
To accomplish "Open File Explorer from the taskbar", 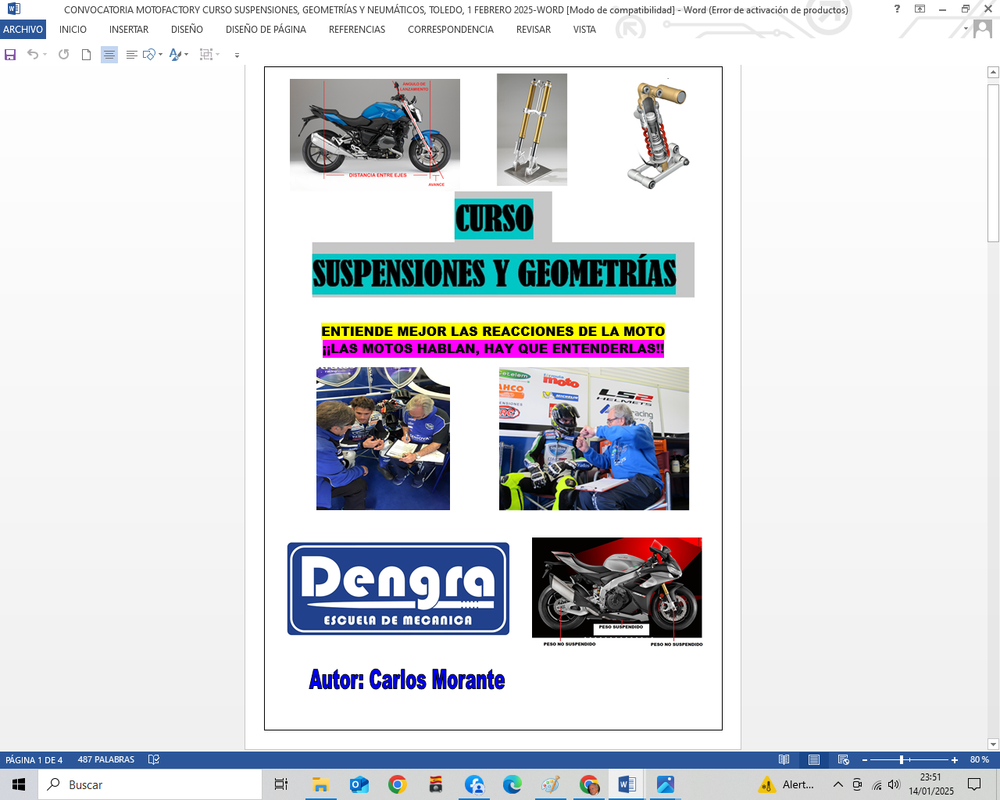I will tap(320, 785).
